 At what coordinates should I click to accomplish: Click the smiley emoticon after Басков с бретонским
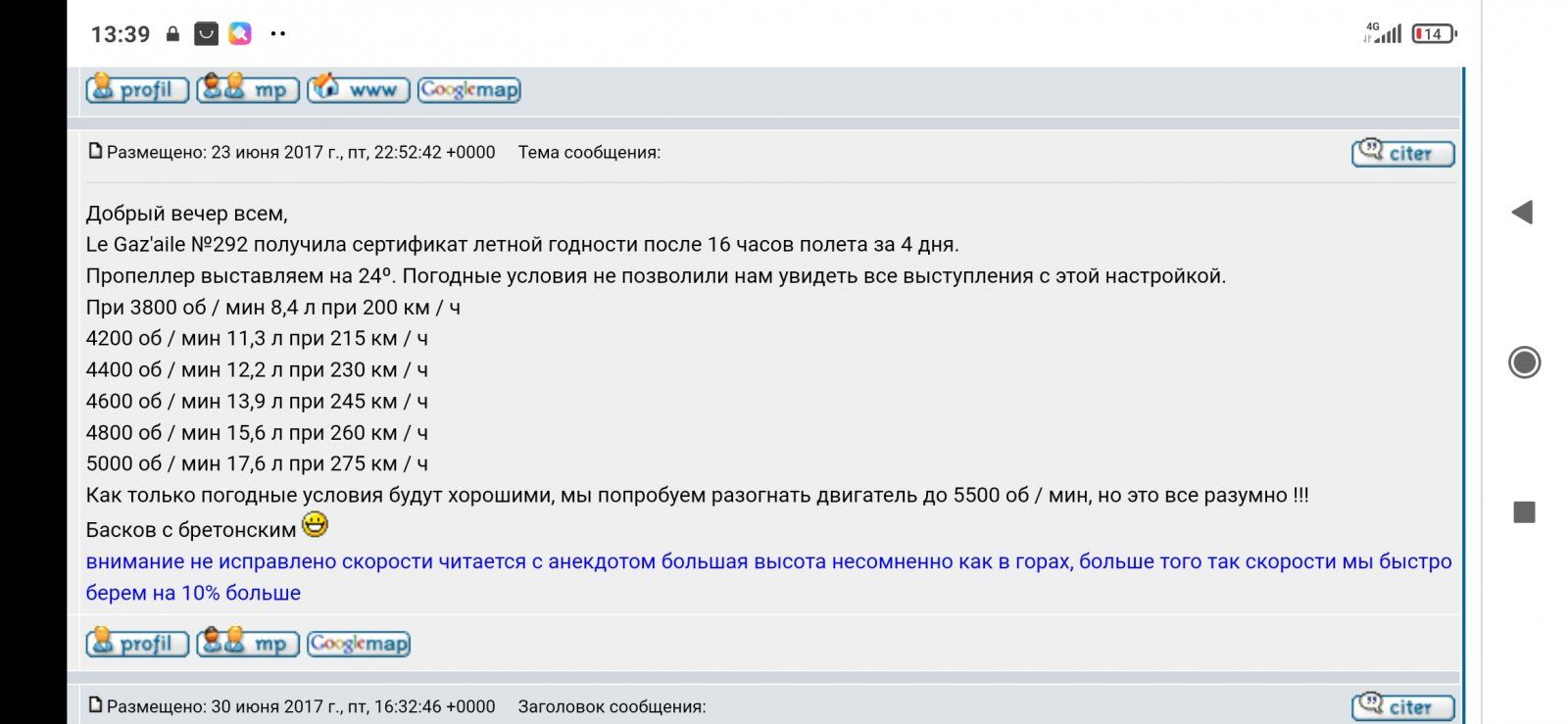tap(315, 525)
